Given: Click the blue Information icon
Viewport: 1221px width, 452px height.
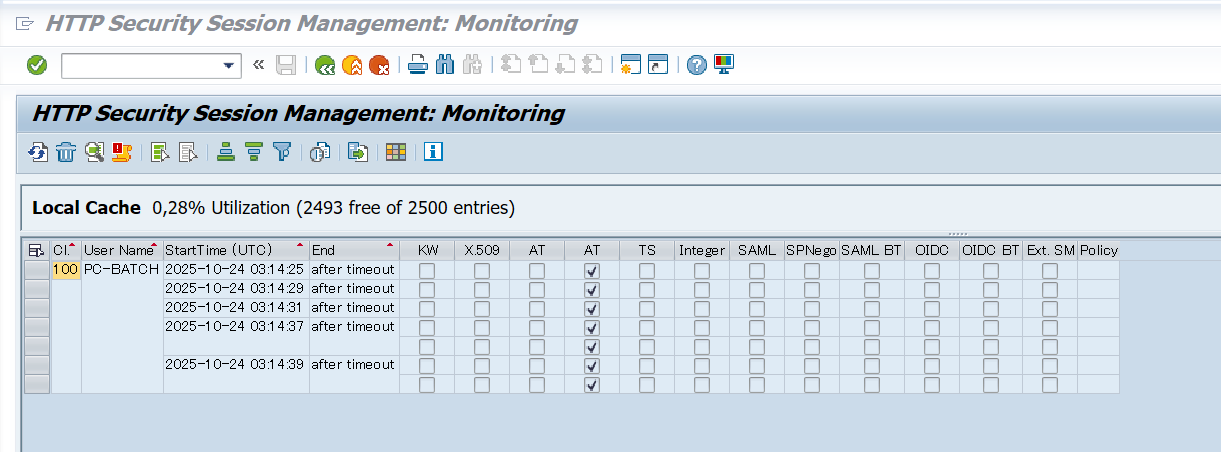Looking at the screenshot, I should 433,152.
